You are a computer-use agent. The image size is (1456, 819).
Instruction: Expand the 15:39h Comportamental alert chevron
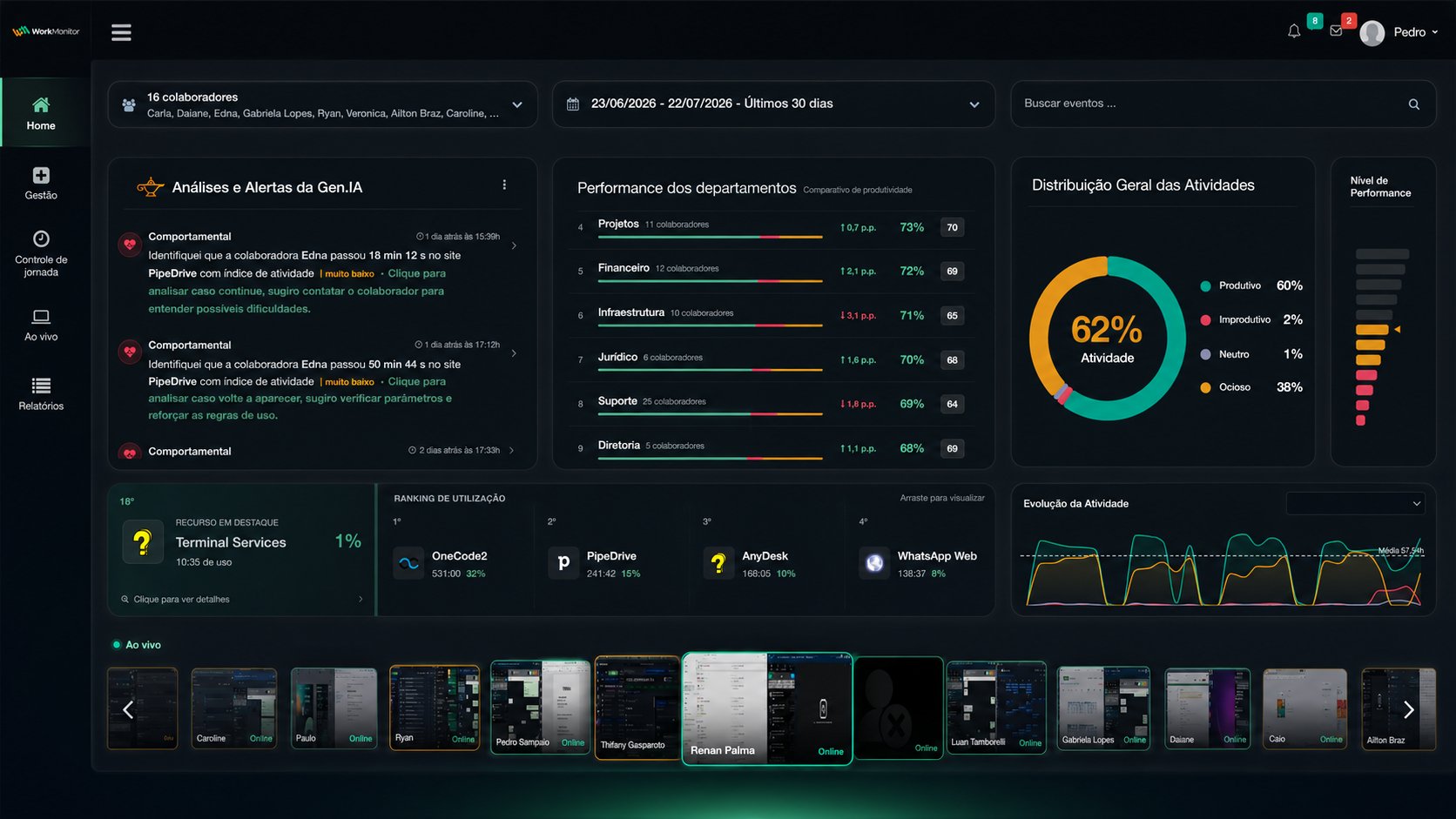514,245
